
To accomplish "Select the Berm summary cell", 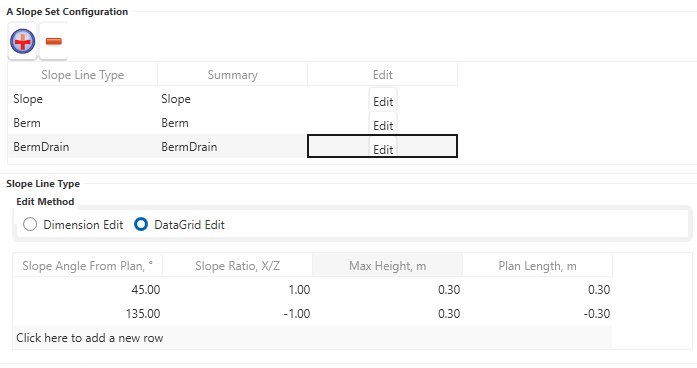I will coord(232,123).
